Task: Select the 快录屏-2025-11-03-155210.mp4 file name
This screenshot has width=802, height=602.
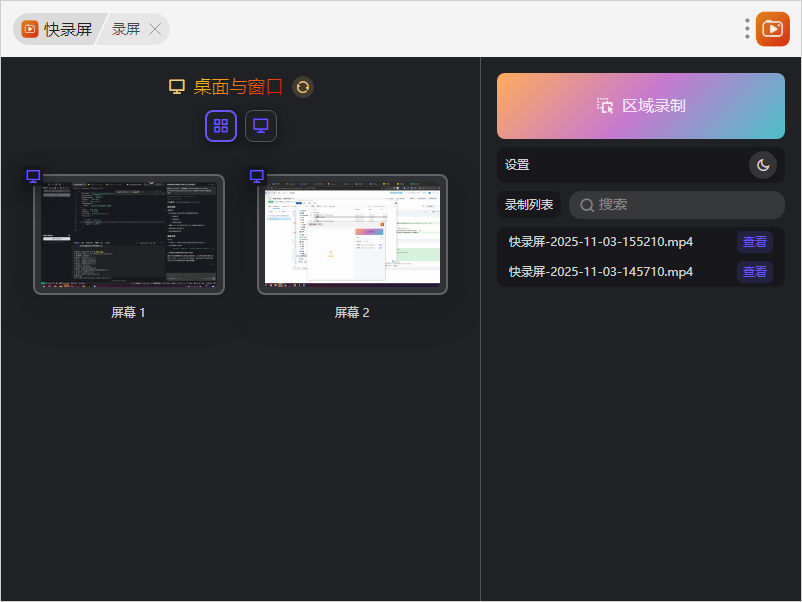Action: click(x=601, y=242)
